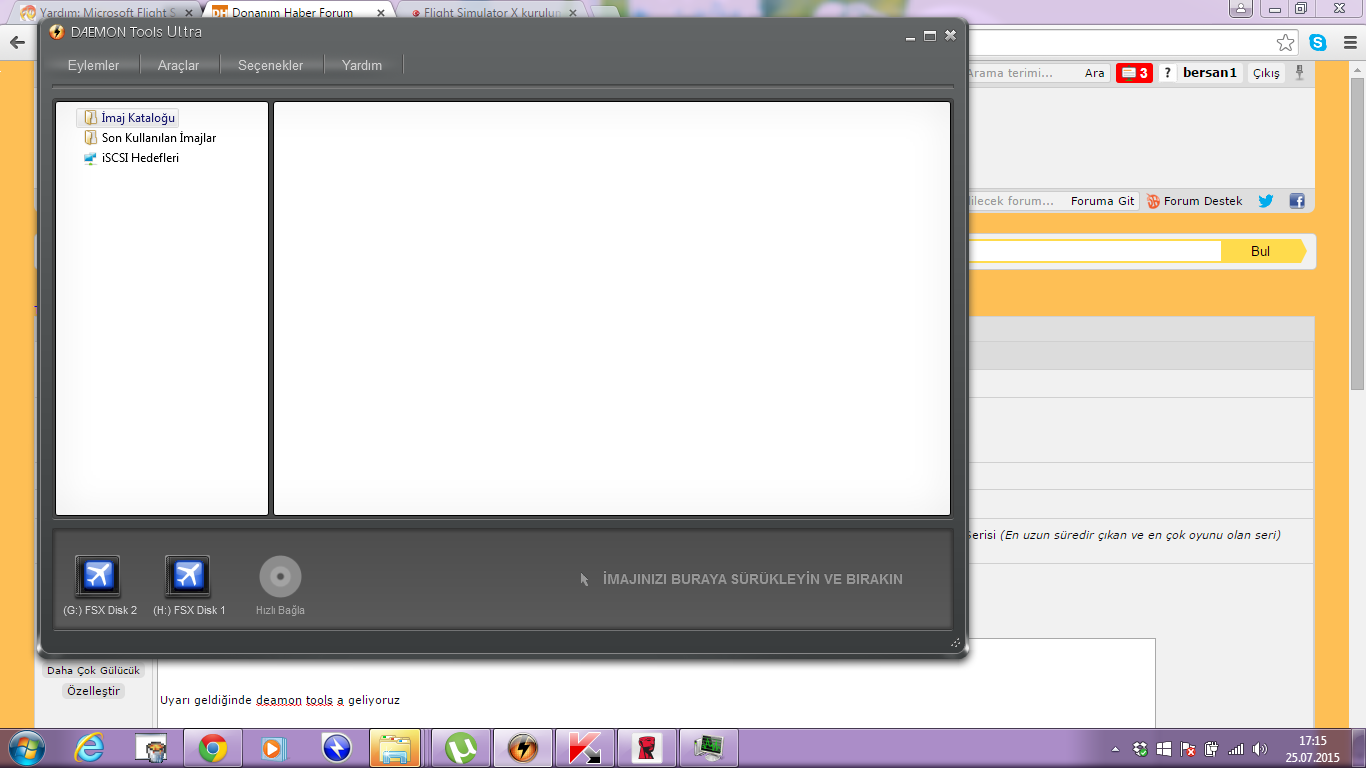Switch to Donanım Haber Forum tab
This screenshot has height=768, width=1366.
pos(292,13)
